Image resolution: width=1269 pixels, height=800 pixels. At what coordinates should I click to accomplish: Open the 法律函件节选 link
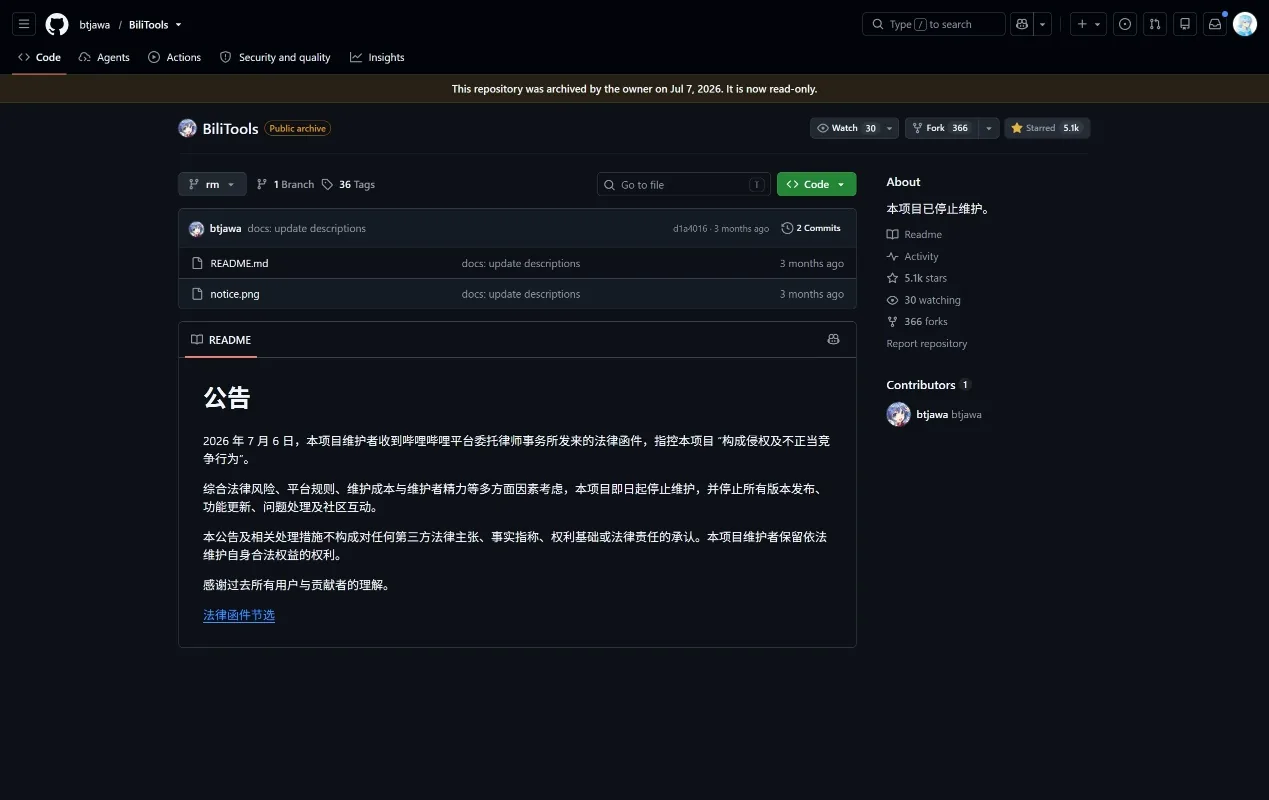point(239,615)
